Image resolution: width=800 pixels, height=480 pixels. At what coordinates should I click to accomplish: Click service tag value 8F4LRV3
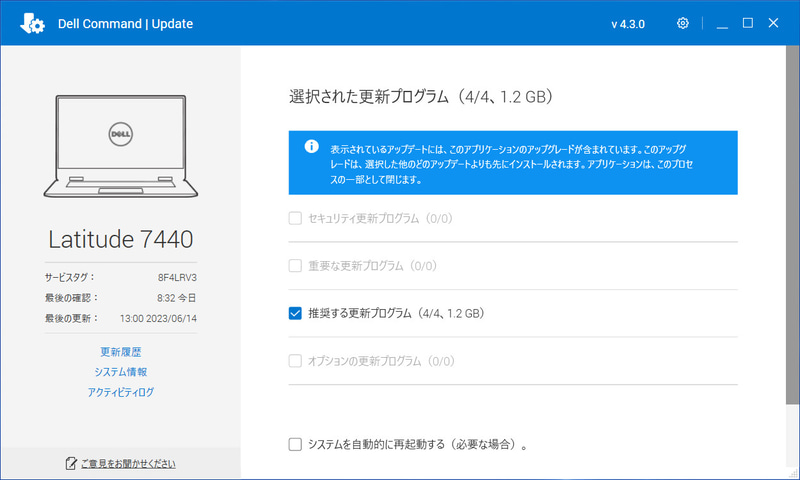[177, 277]
